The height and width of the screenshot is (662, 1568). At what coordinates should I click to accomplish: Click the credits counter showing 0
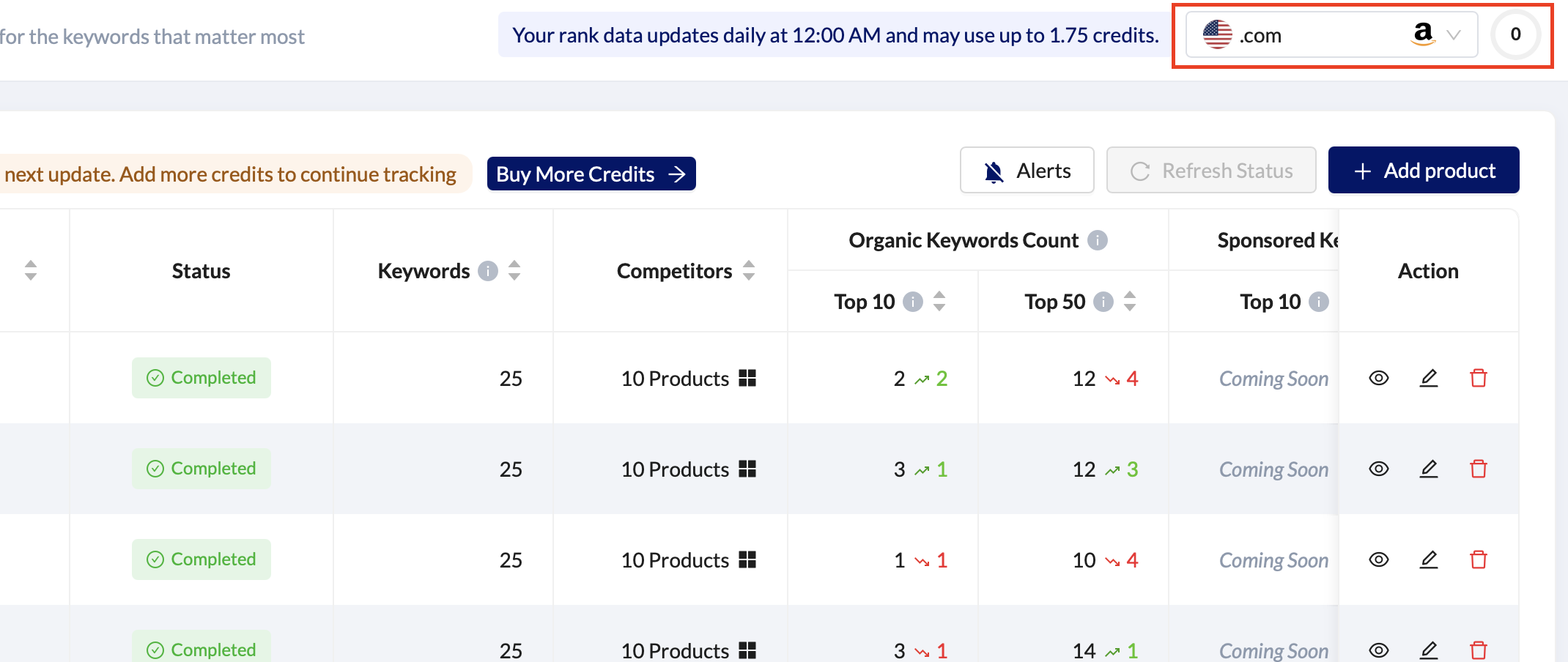coord(1515,34)
